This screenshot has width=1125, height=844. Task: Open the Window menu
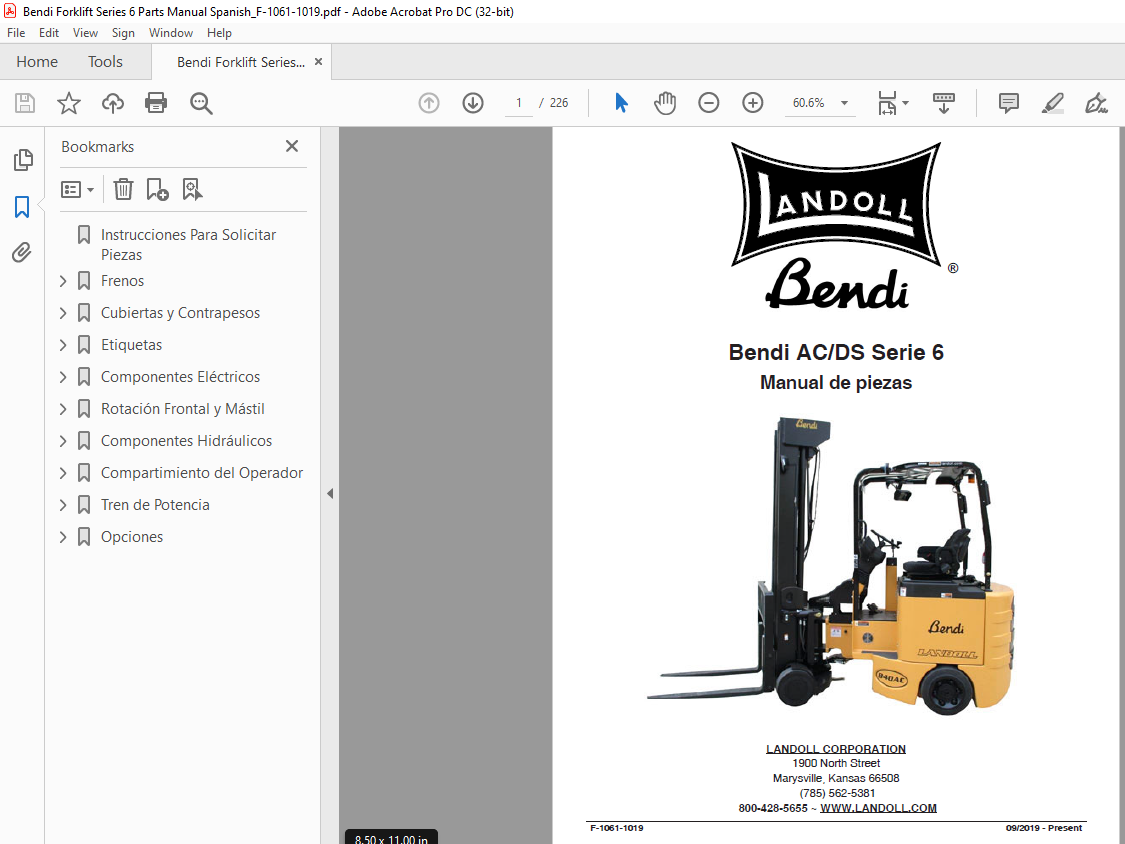click(x=171, y=33)
